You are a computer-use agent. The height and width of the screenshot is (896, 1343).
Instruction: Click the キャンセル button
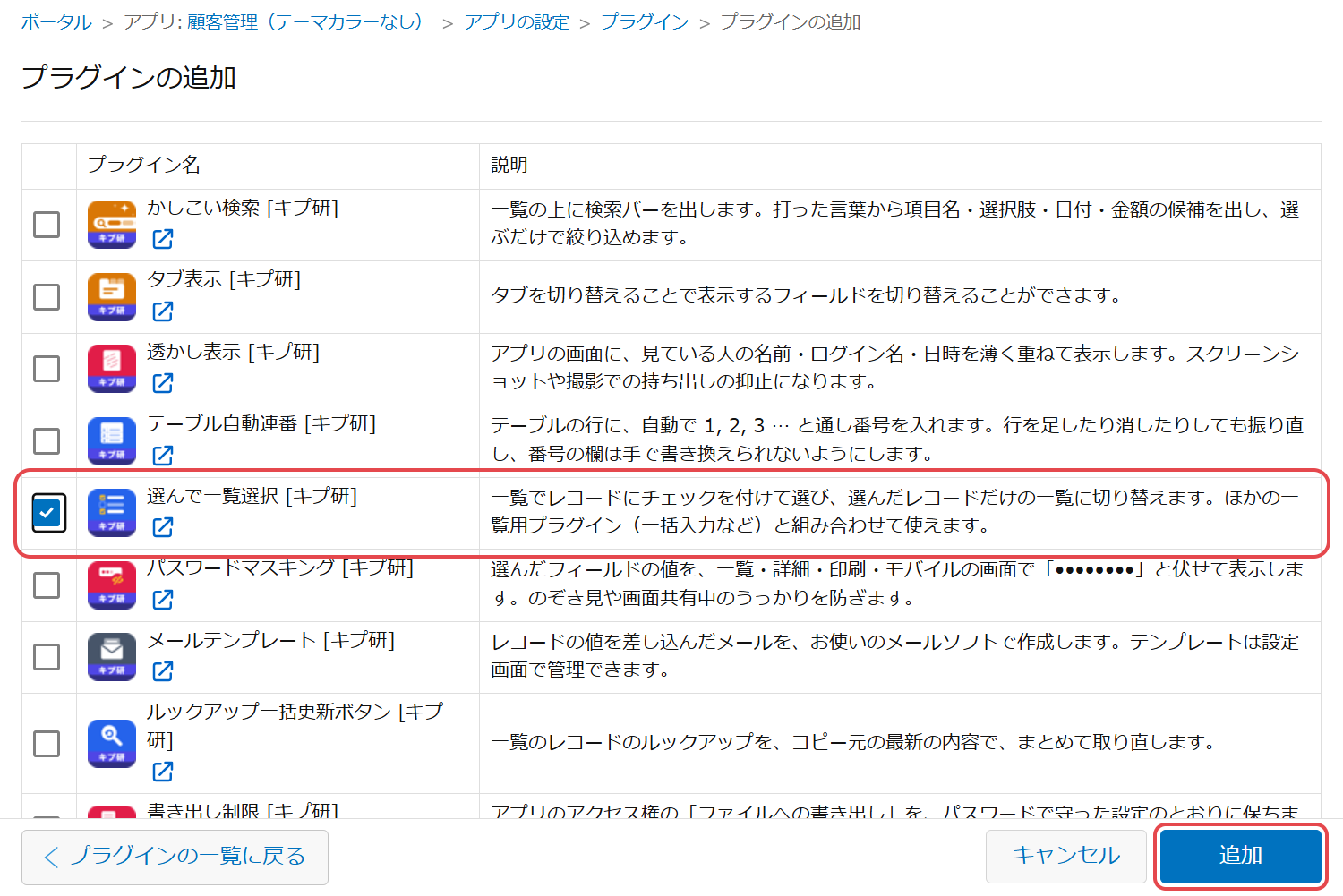(x=1066, y=857)
